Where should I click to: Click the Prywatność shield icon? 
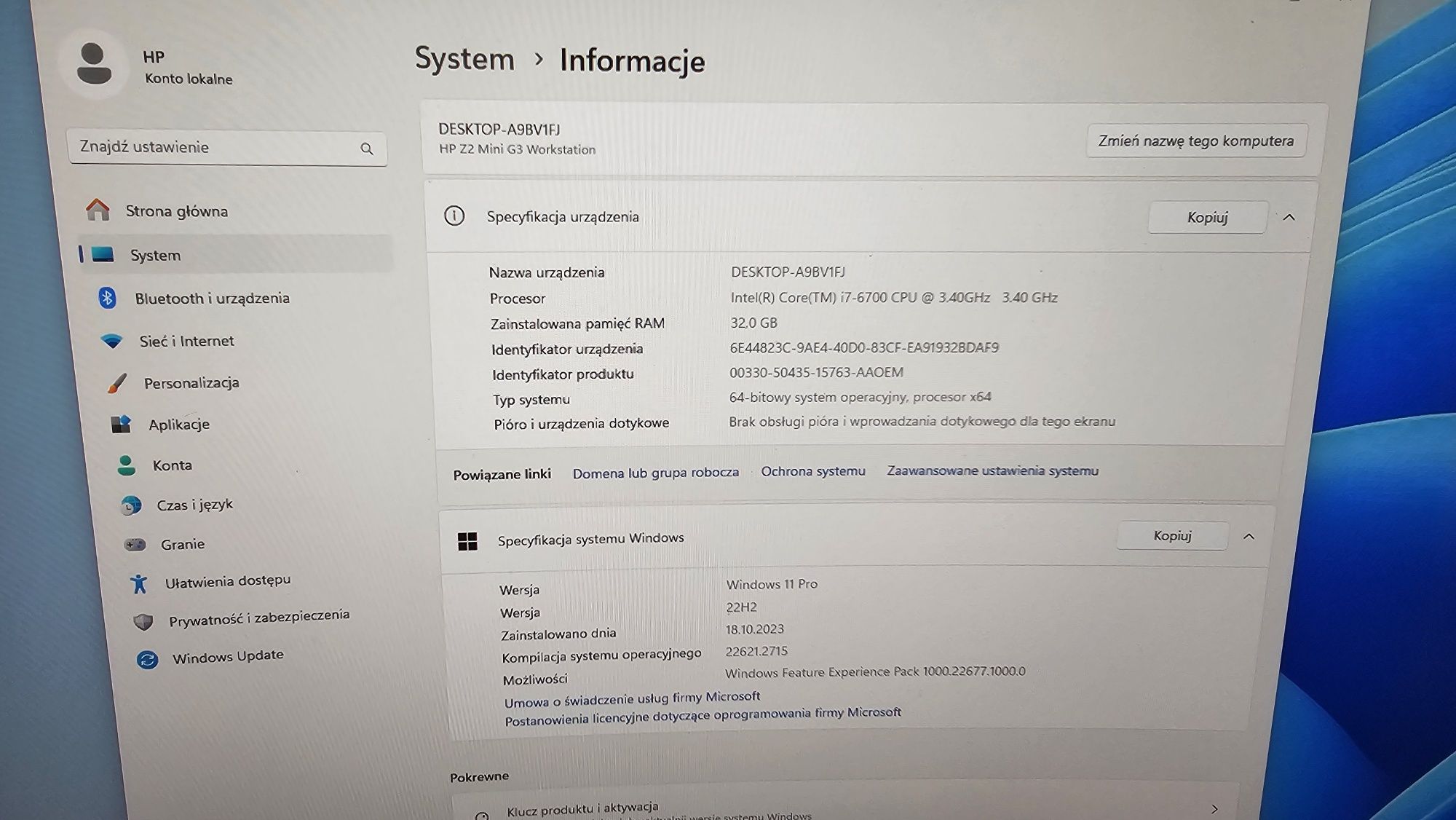(143, 621)
